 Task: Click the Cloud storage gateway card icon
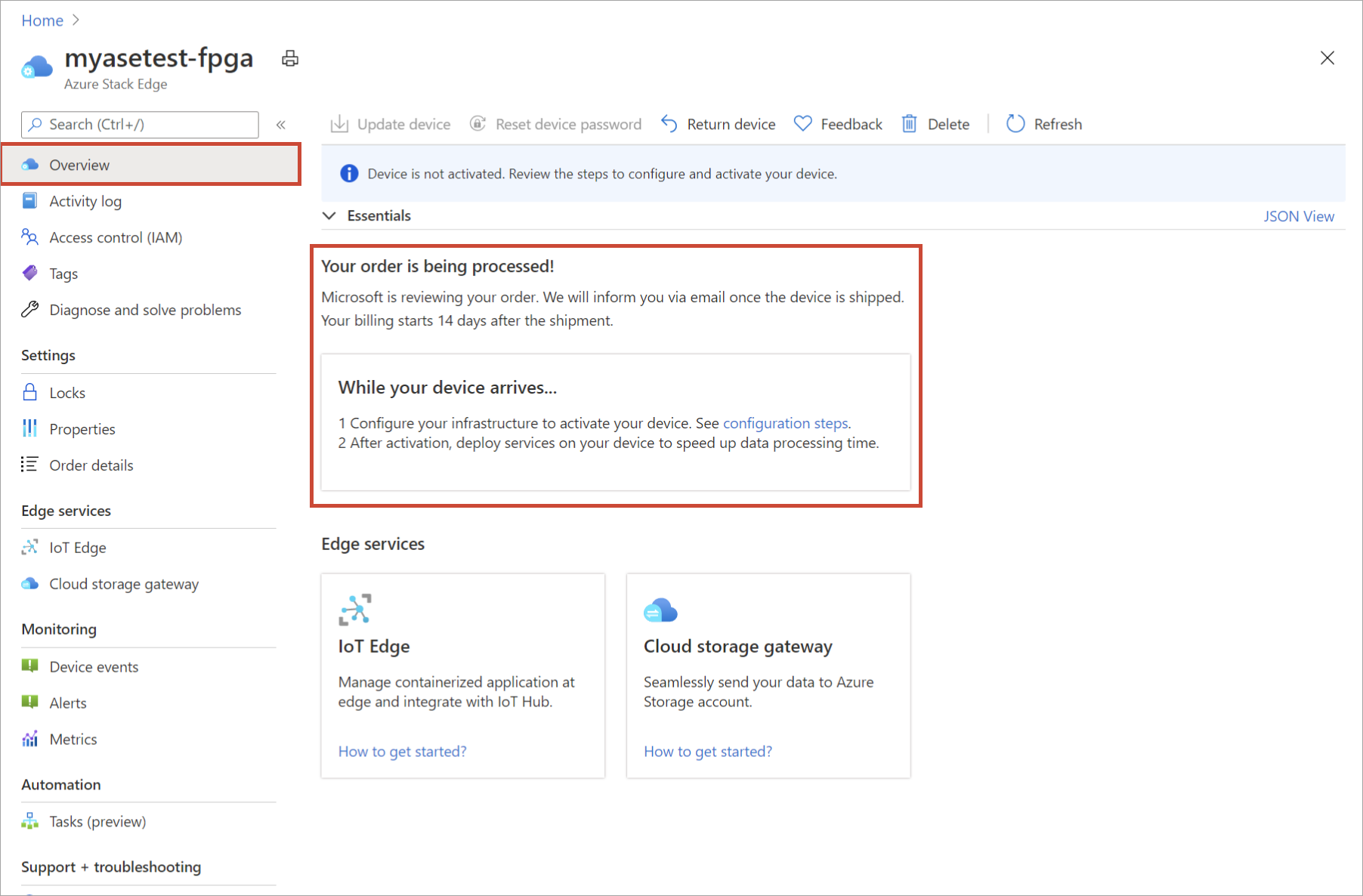click(x=660, y=610)
